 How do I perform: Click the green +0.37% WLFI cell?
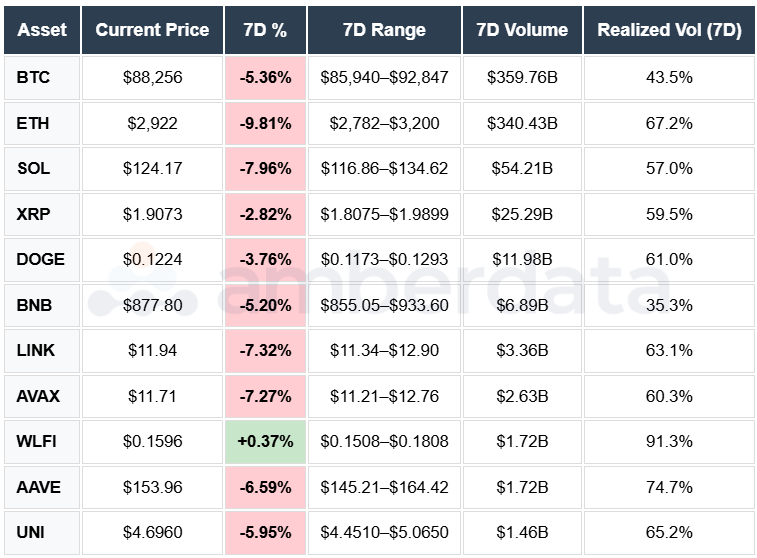265,441
